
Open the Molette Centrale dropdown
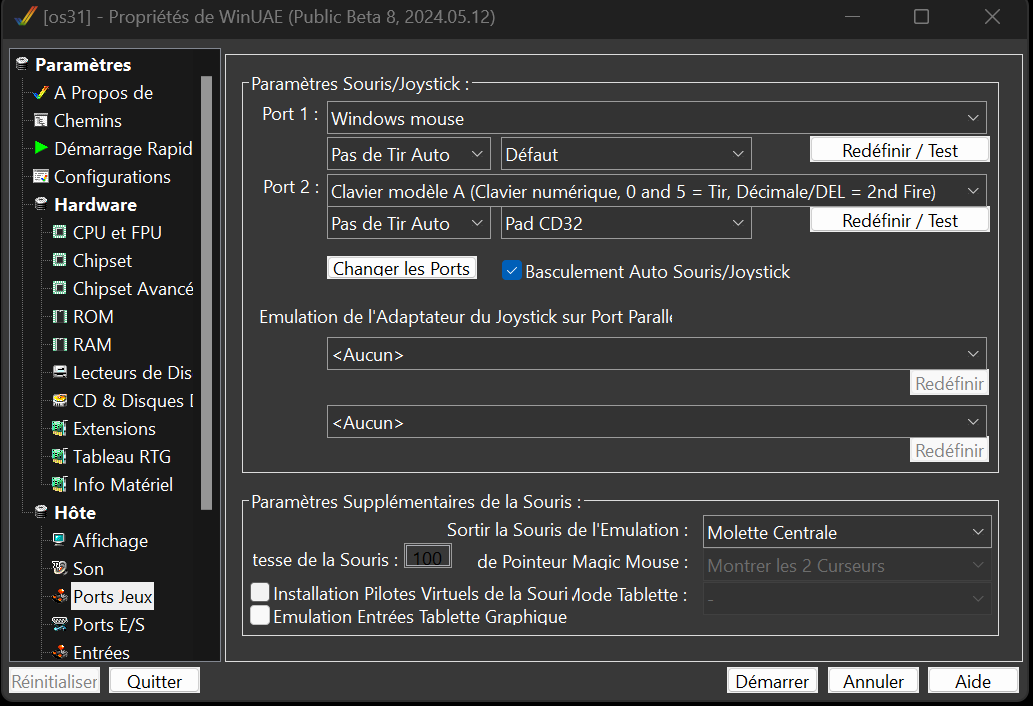tap(847, 533)
